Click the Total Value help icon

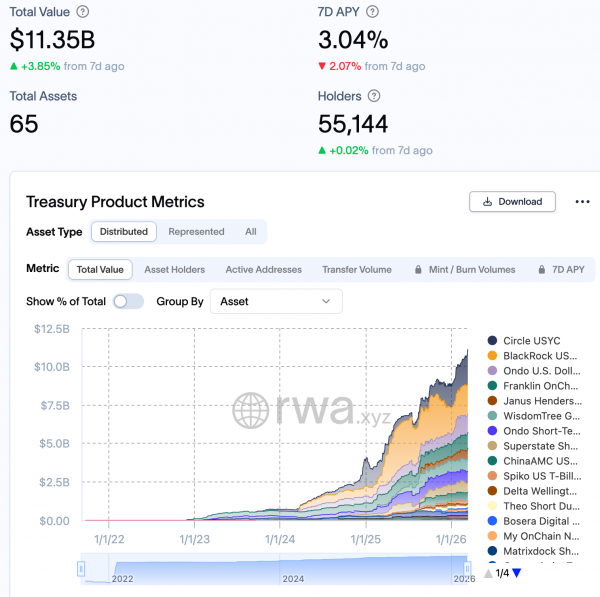pyautogui.click(x=82, y=11)
